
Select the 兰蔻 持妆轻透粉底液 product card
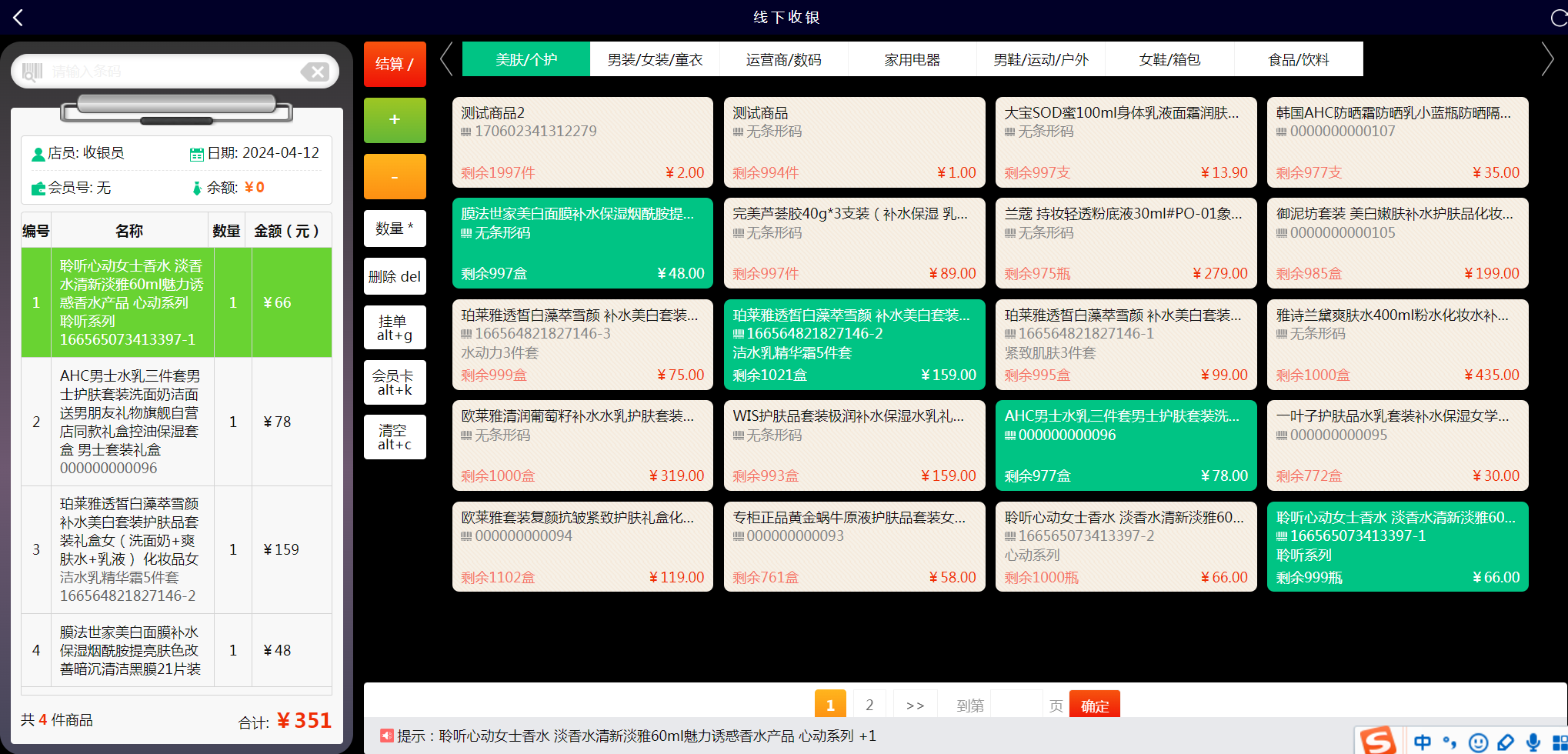[x=1126, y=243]
